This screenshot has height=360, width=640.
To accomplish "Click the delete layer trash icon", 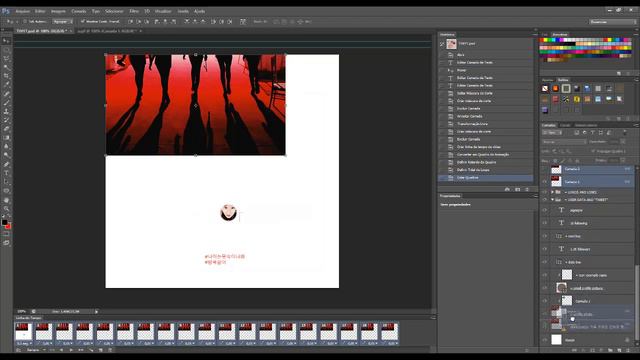I will 627,350.
